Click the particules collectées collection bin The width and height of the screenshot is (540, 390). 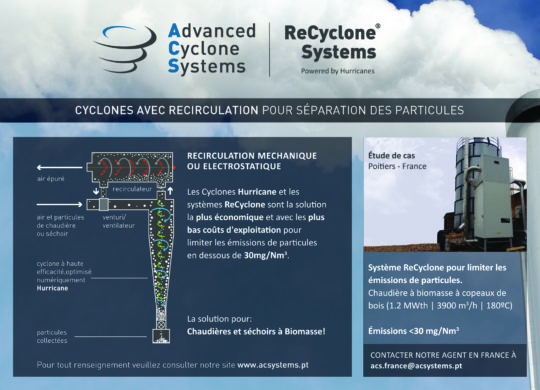tap(161, 336)
